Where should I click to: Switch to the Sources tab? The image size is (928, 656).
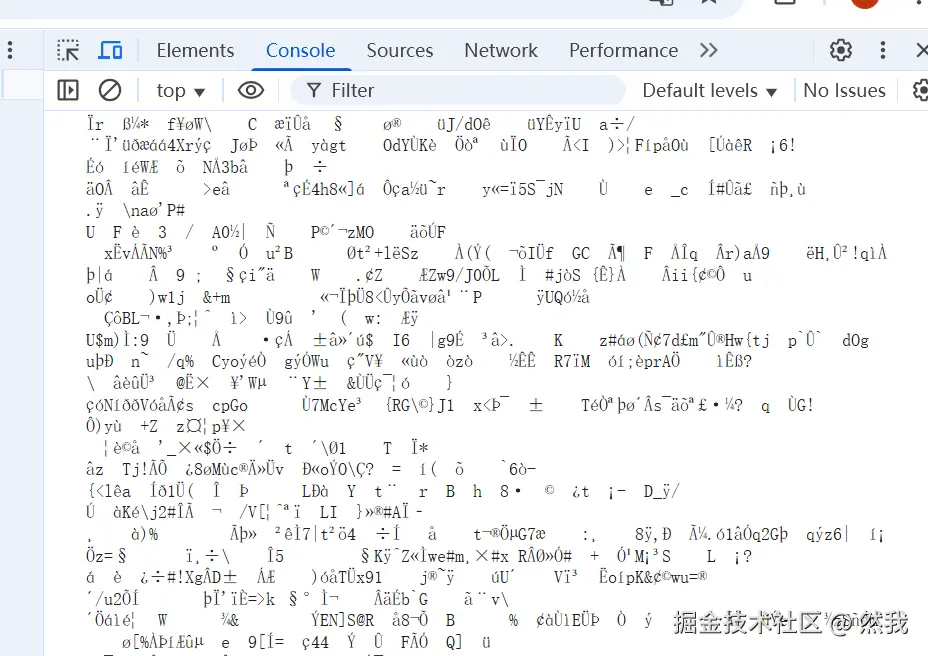399,50
